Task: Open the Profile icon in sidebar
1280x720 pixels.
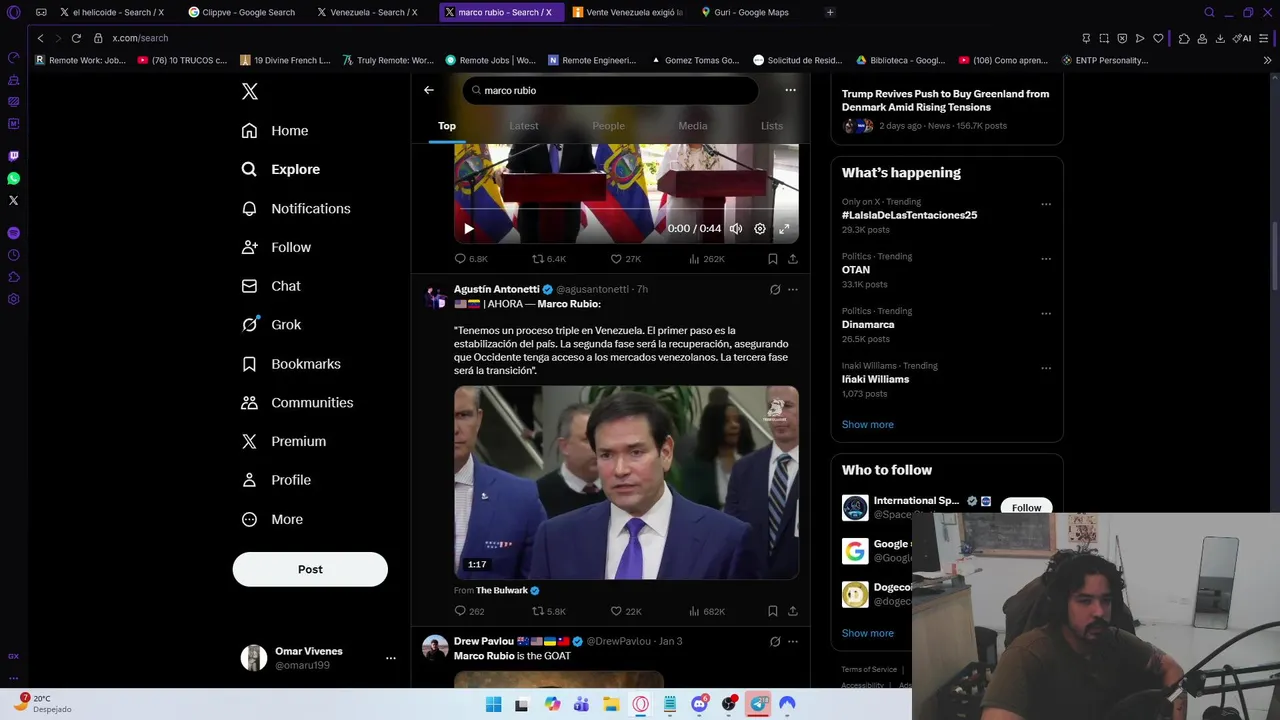Action: click(x=250, y=480)
